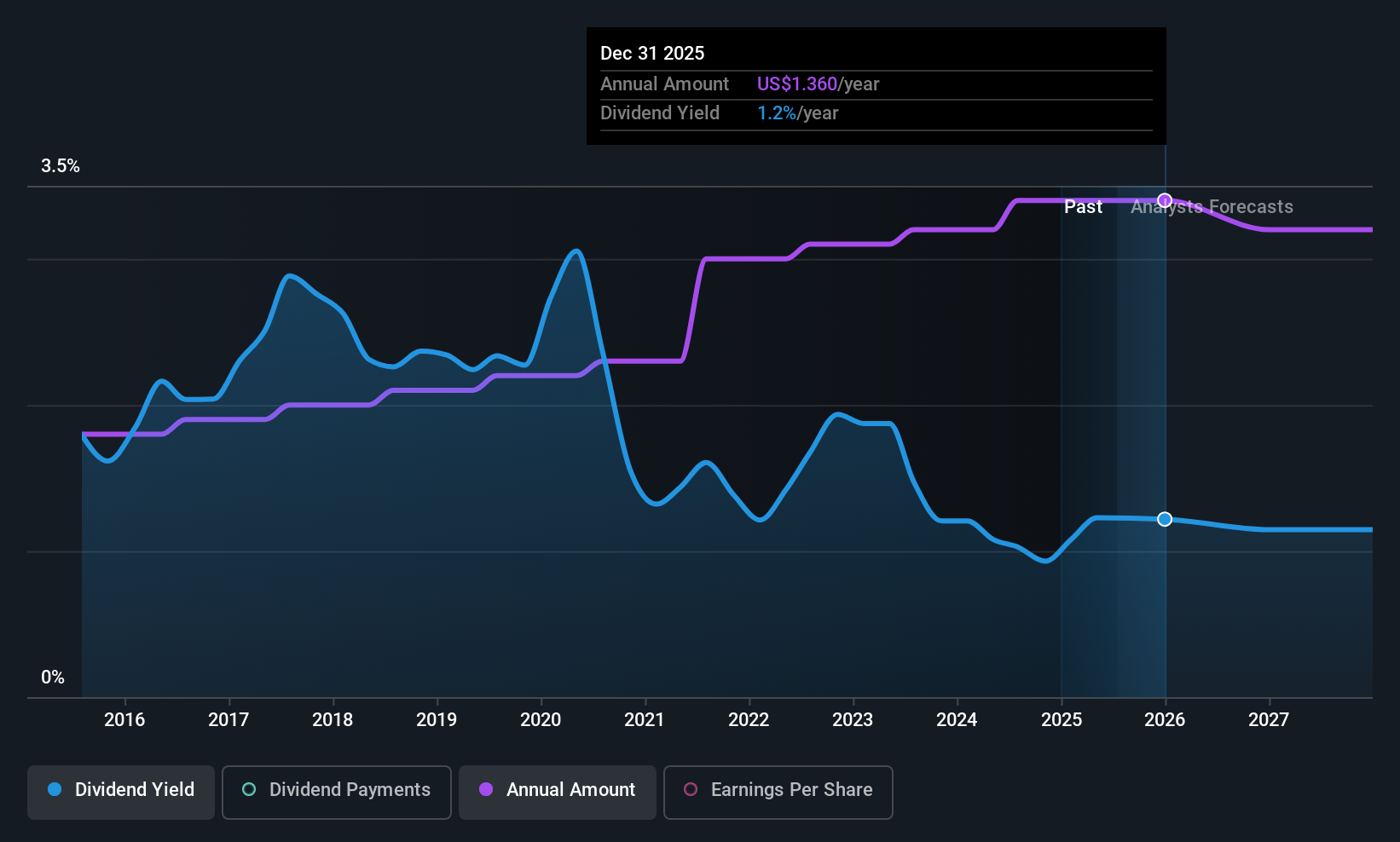Select the purple Annual Amount data point marker
This screenshot has width=1400, height=842.
coord(1165,201)
